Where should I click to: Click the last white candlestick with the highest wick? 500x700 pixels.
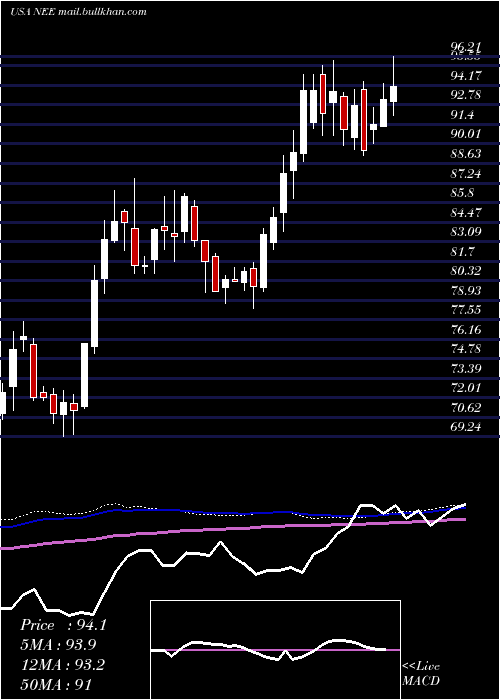pyautogui.click(x=393, y=94)
